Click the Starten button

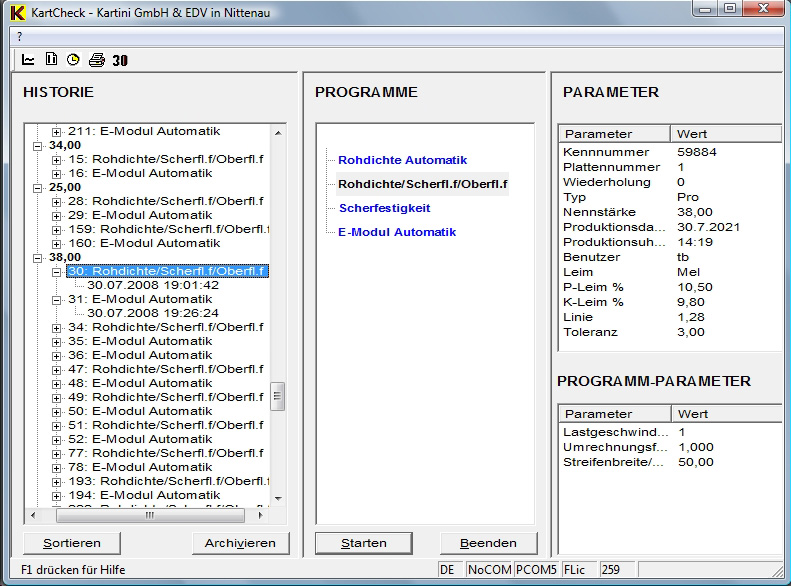click(x=364, y=543)
